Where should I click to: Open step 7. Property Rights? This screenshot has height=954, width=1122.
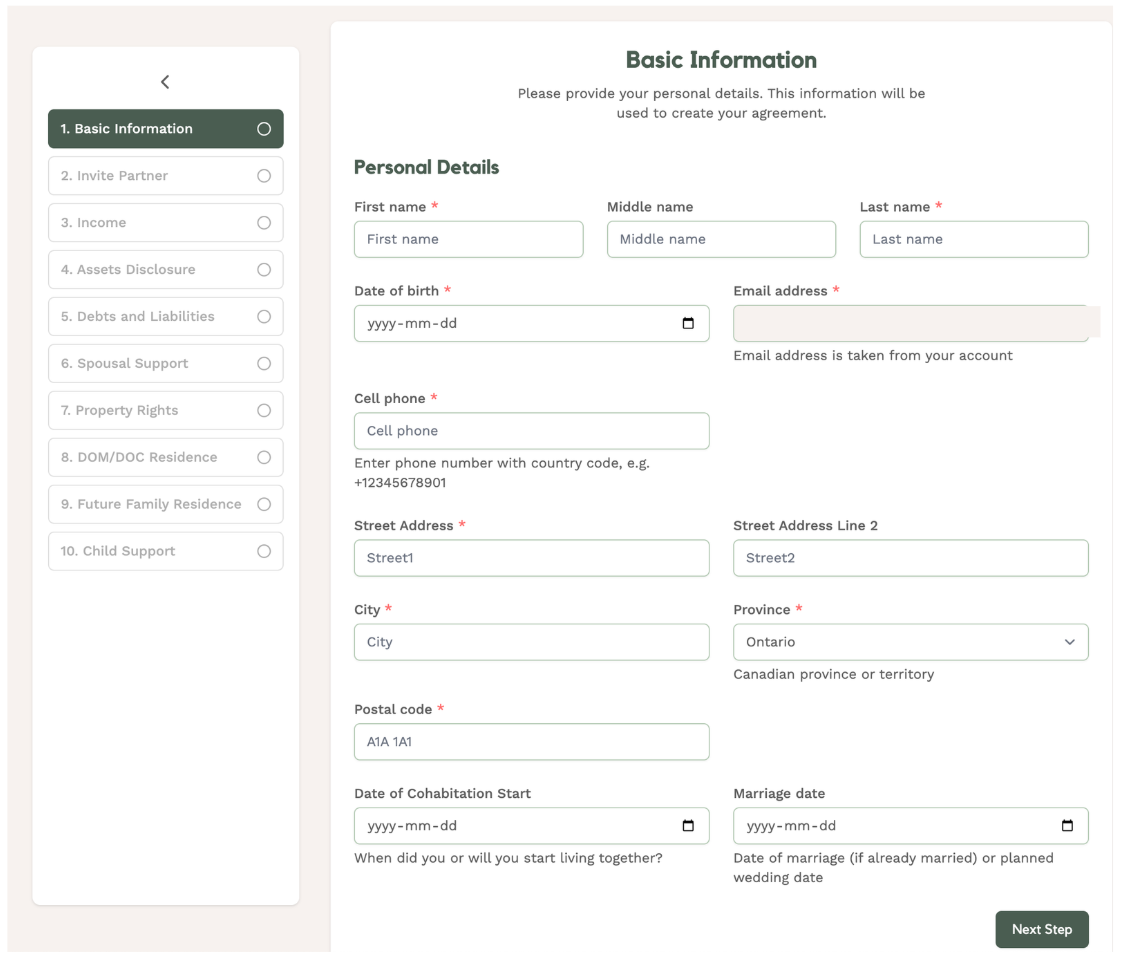click(x=150, y=411)
